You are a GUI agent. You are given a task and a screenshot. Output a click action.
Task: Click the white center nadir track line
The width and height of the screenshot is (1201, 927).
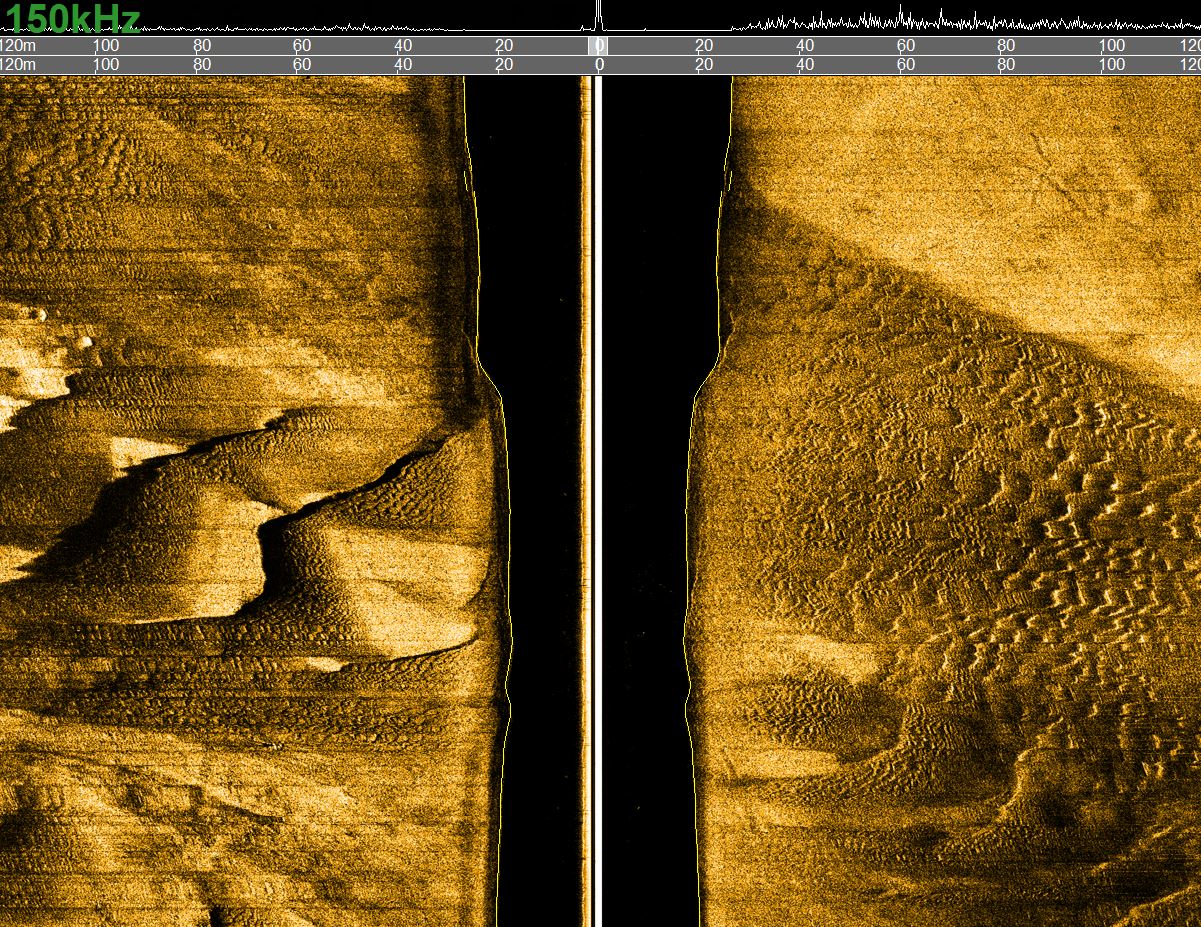597,500
